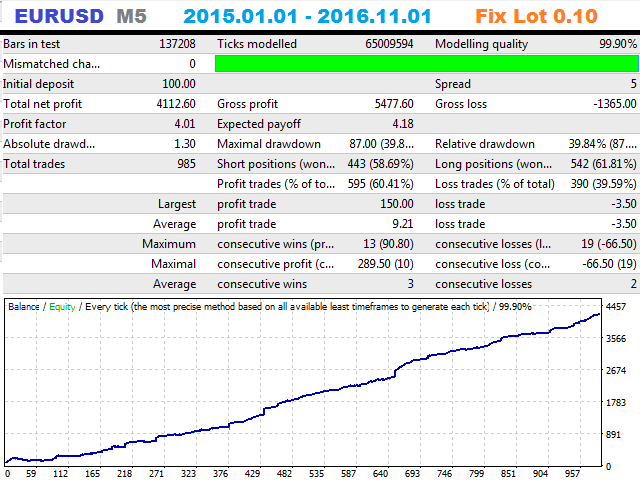The width and height of the screenshot is (640, 480).
Task: Click the Gross profit value 5477.60
Action: tap(392, 104)
